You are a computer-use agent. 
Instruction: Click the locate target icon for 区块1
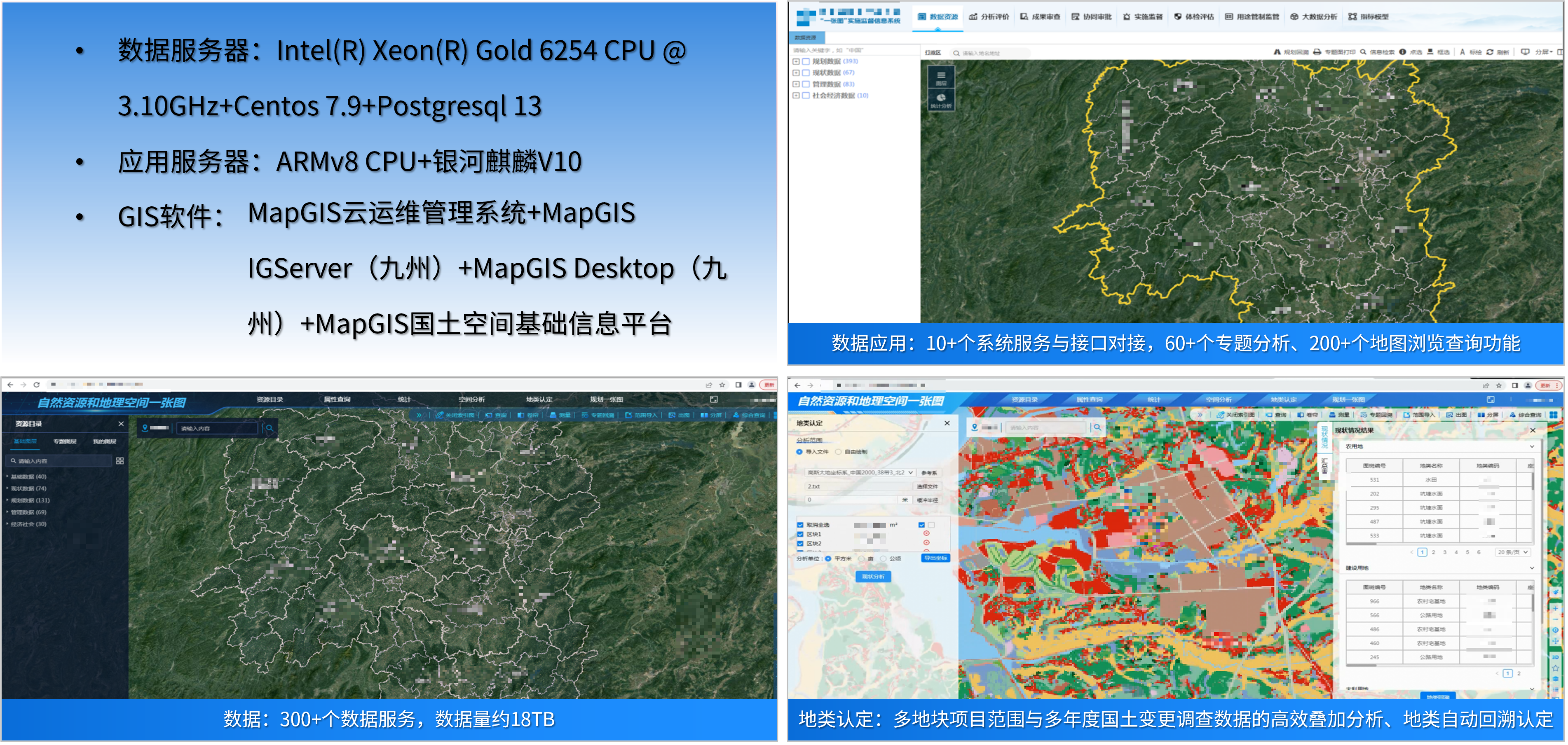tap(926, 534)
